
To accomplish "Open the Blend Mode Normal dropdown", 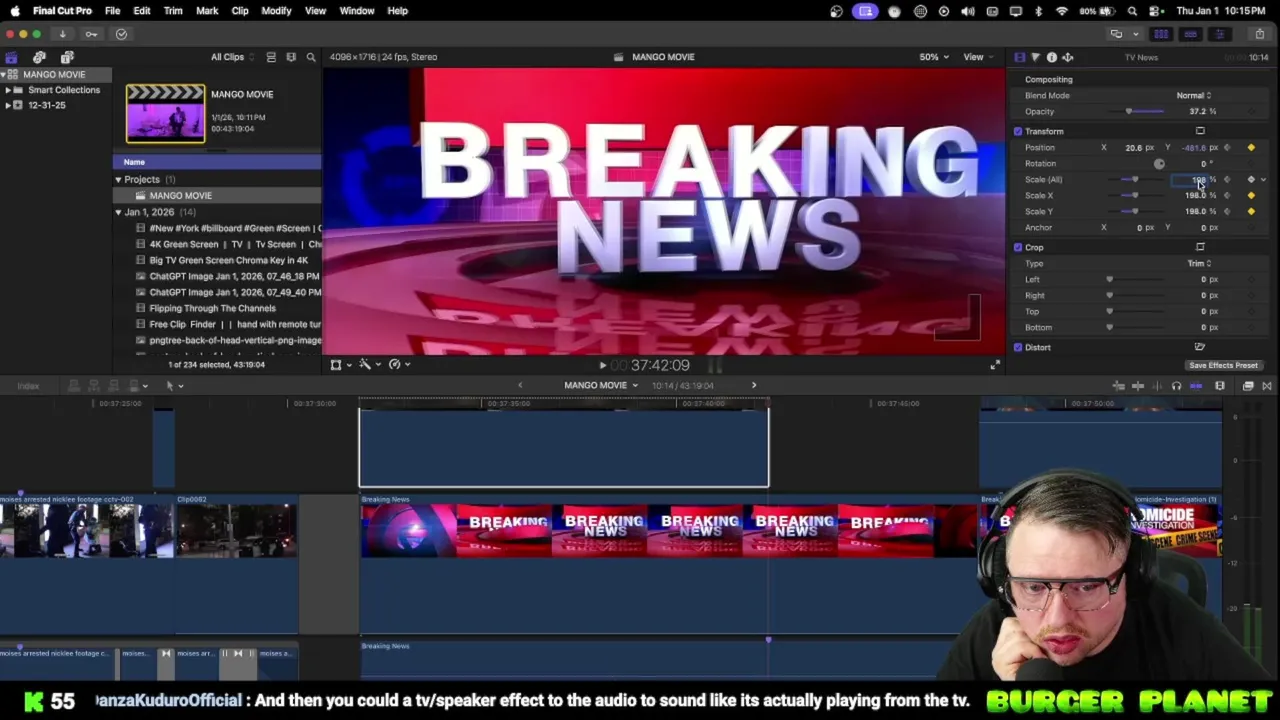I will [1194, 95].
